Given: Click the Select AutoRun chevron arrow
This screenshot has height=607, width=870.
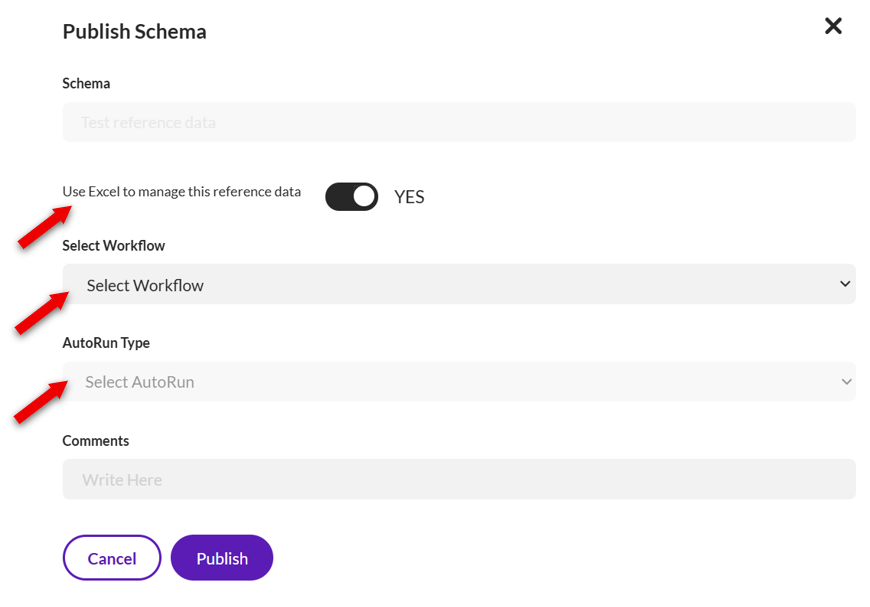Looking at the screenshot, I should pyautogui.click(x=846, y=382).
